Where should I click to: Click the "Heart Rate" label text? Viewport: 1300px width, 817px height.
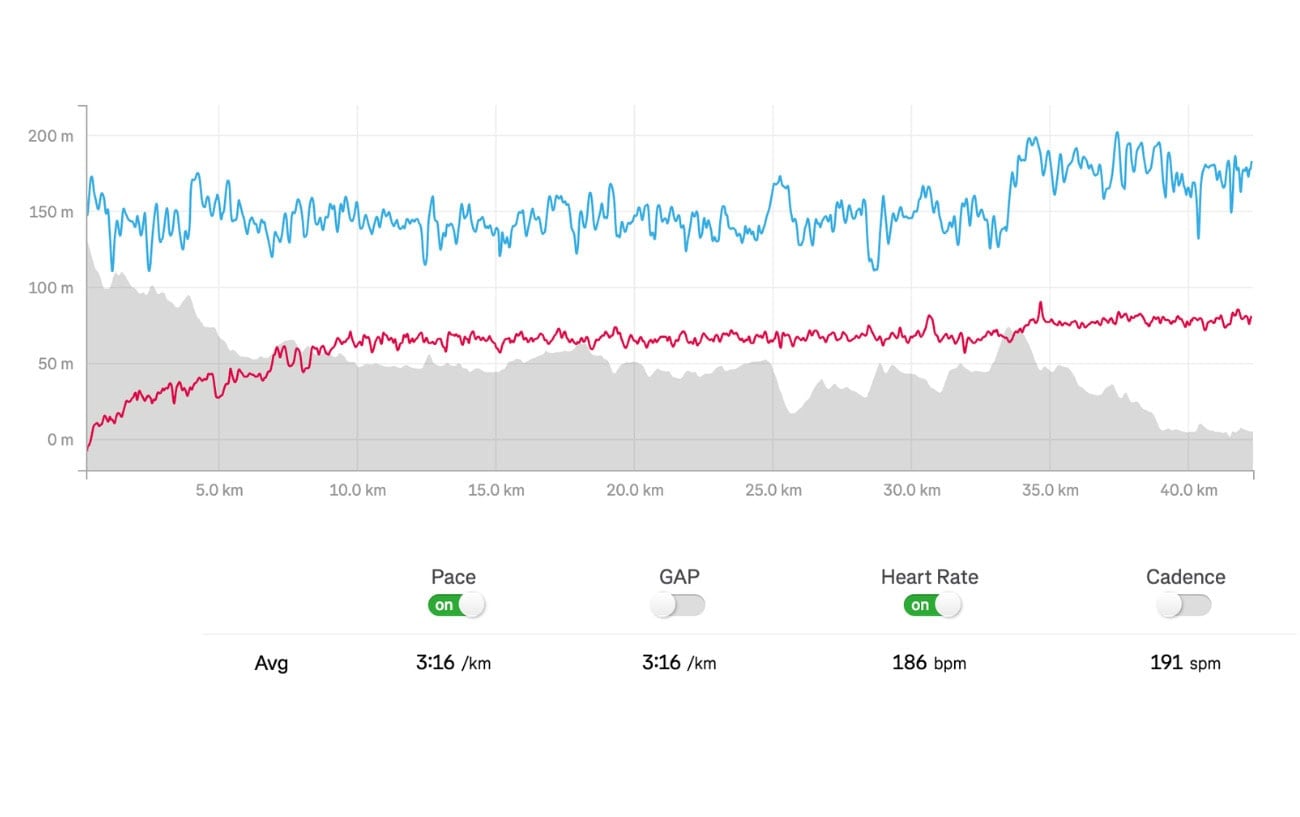[x=929, y=577]
